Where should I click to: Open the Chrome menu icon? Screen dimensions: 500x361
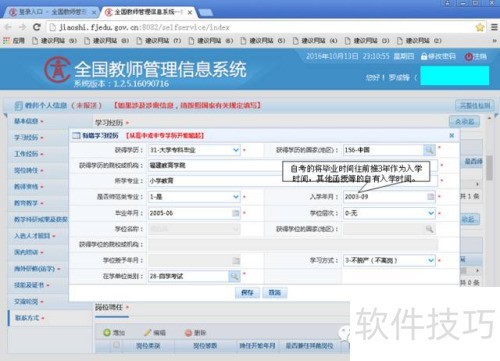tap(495, 27)
